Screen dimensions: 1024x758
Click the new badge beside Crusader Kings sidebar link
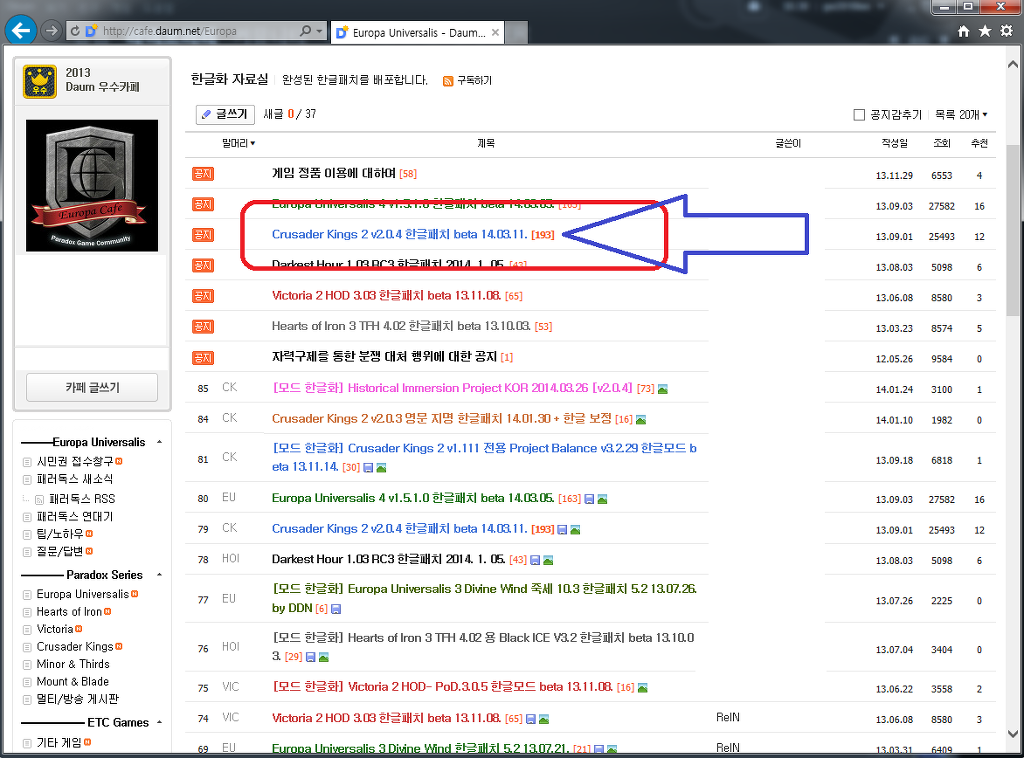[x=119, y=646]
